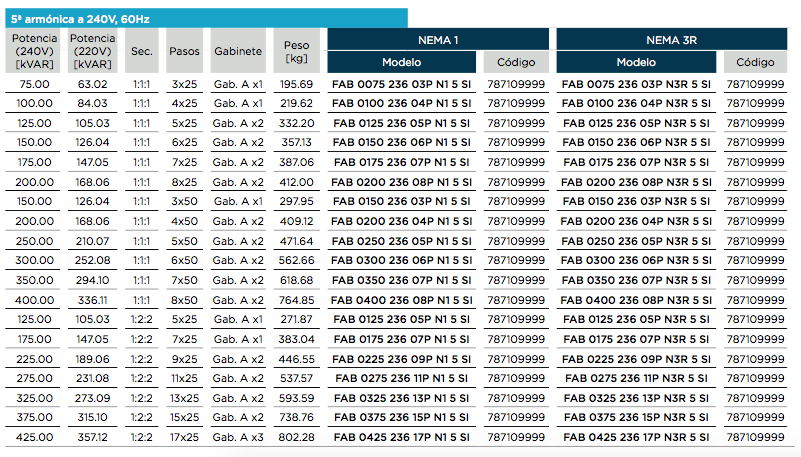The width and height of the screenshot is (801, 457).
Task: Click the steps cell '13x25'
Action: click(x=184, y=398)
